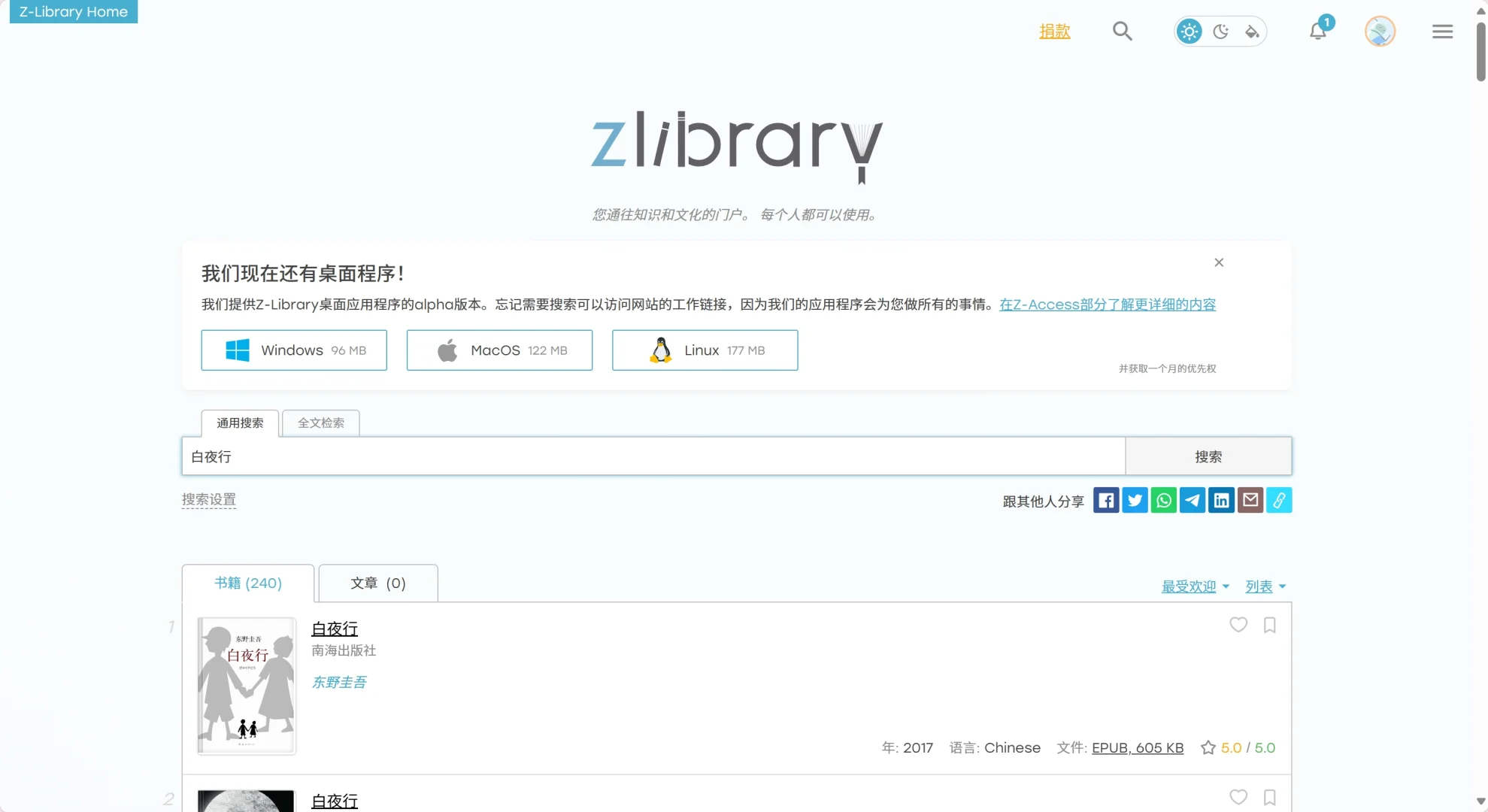Share by email envelope icon
This screenshot has width=1488, height=812.
[x=1250, y=500]
